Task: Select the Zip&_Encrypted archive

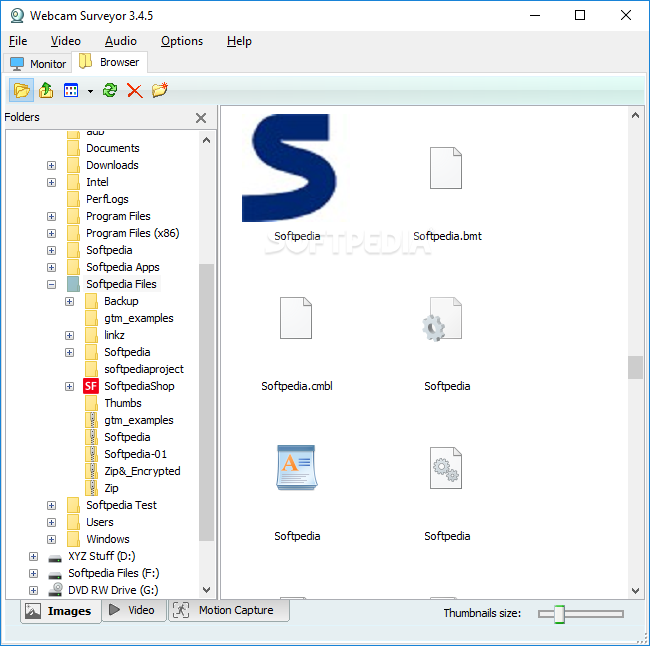Action: click(x=142, y=471)
